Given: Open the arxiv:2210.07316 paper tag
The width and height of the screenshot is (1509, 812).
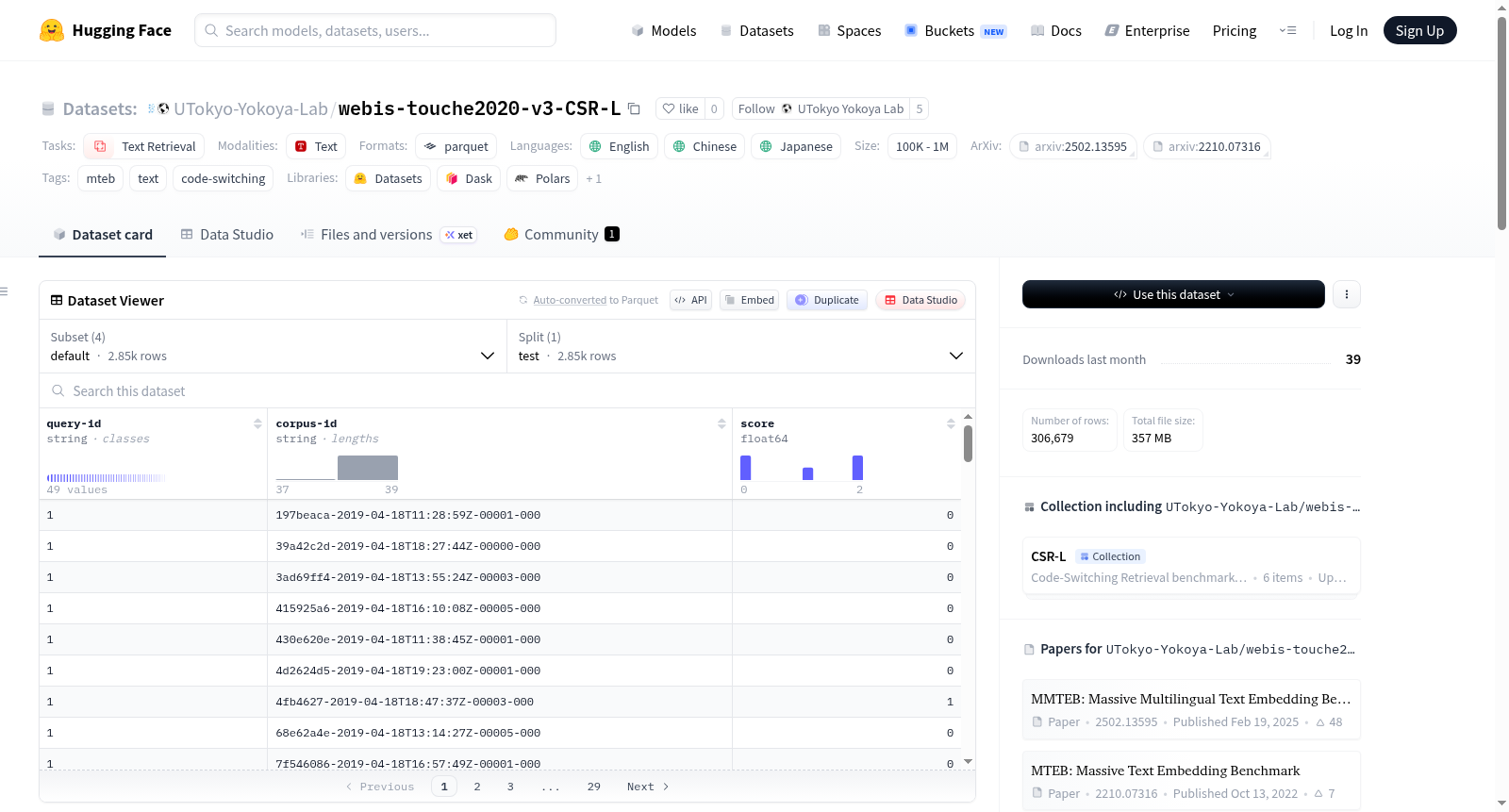Looking at the screenshot, I should coord(1206,146).
